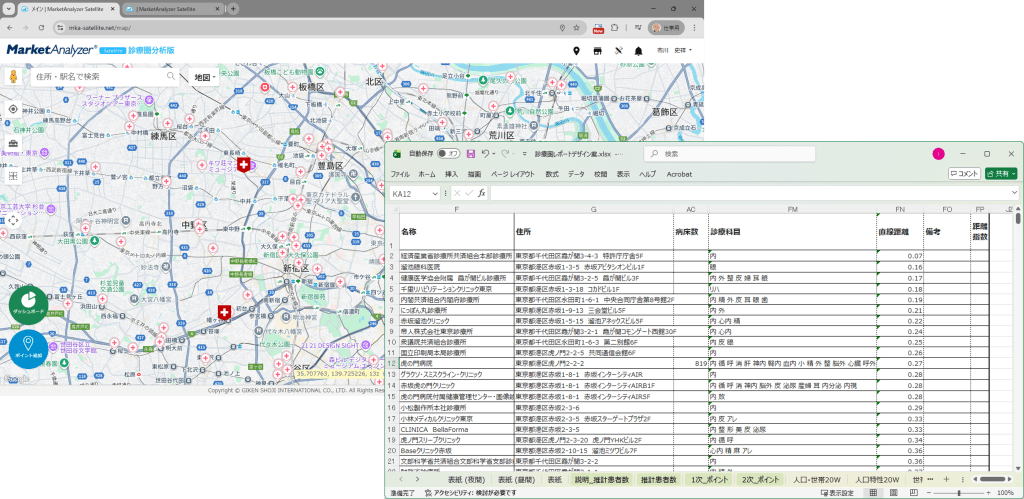Expand the Excel Name Box dropdown
The image size is (1024, 499).
tap(436, 193)
